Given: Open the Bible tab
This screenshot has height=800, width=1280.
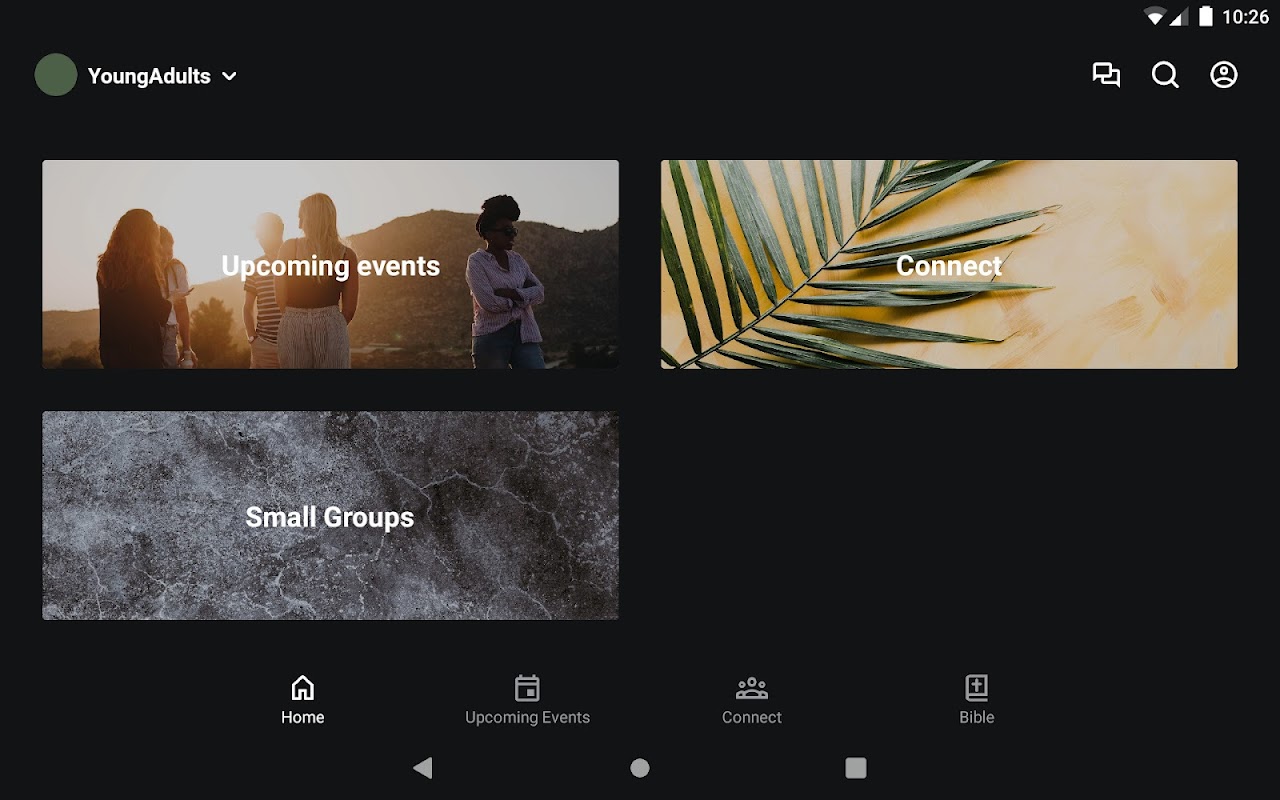Looking at the screenshot, I should [x=977, y=700].
